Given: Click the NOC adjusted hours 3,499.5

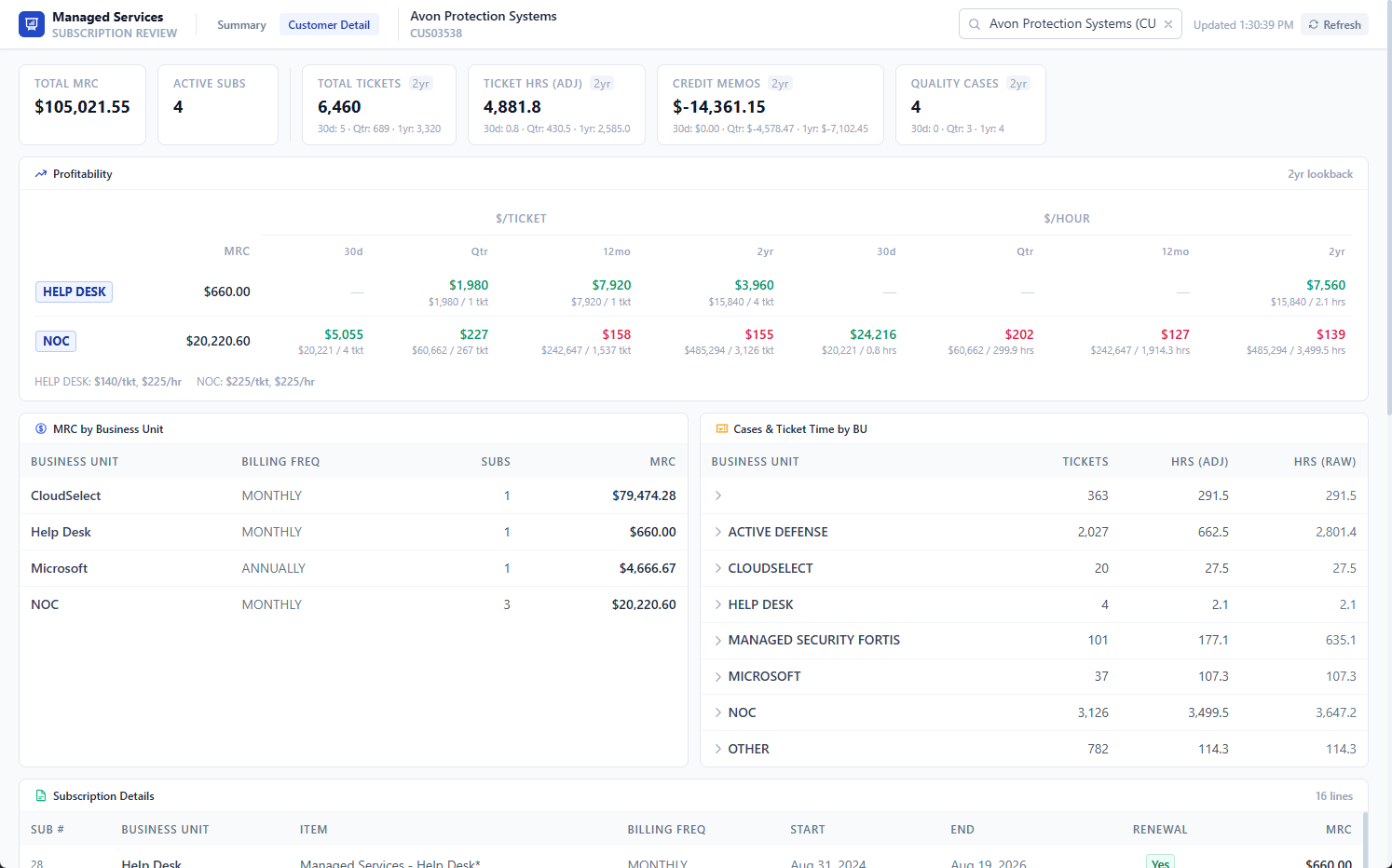Looking at the screenshot, I should click(x=1208, y=712).
